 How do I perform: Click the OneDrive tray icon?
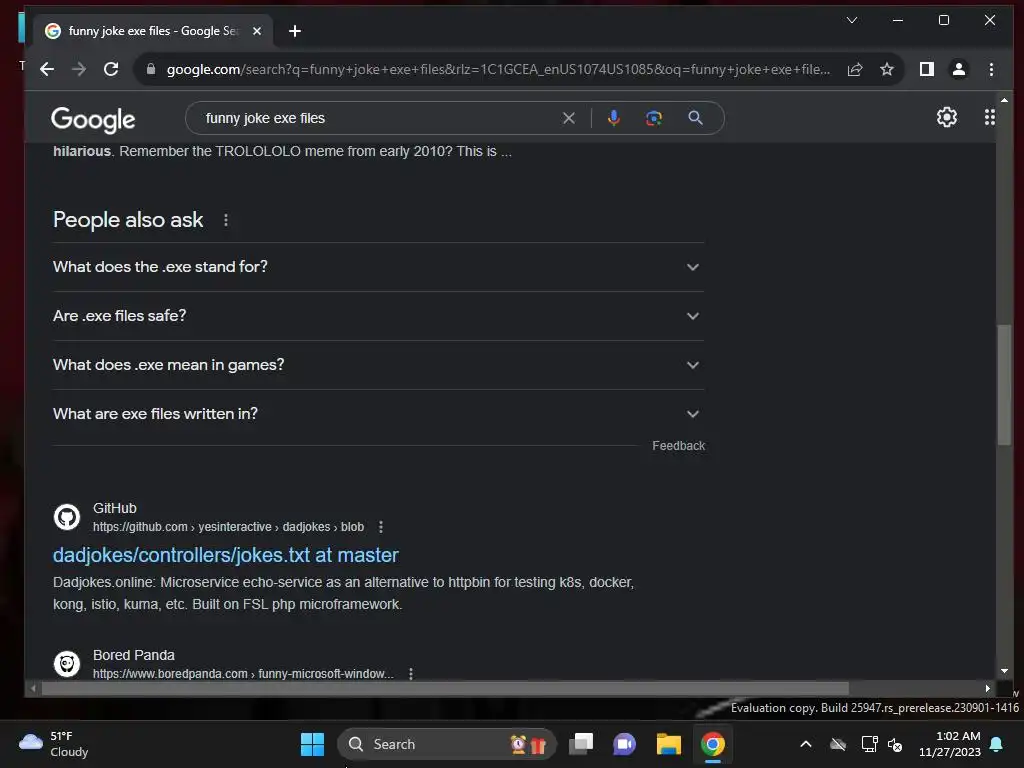click(x=838, y=744)
